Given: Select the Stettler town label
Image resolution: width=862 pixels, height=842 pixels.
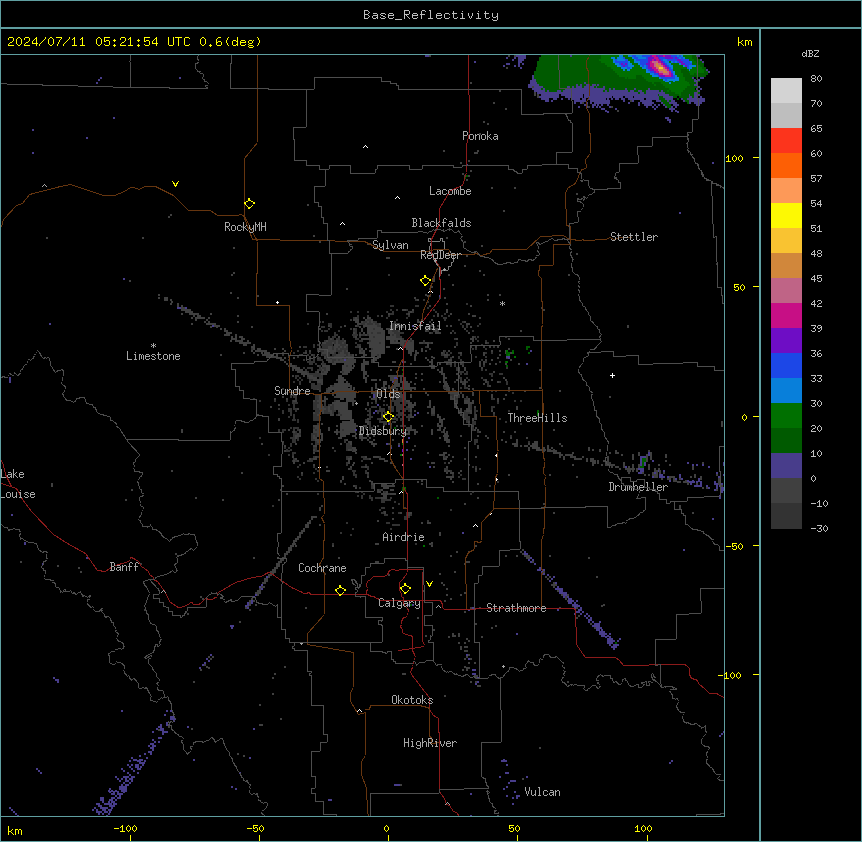Looking at the screenshot, I should coord(634,237).
